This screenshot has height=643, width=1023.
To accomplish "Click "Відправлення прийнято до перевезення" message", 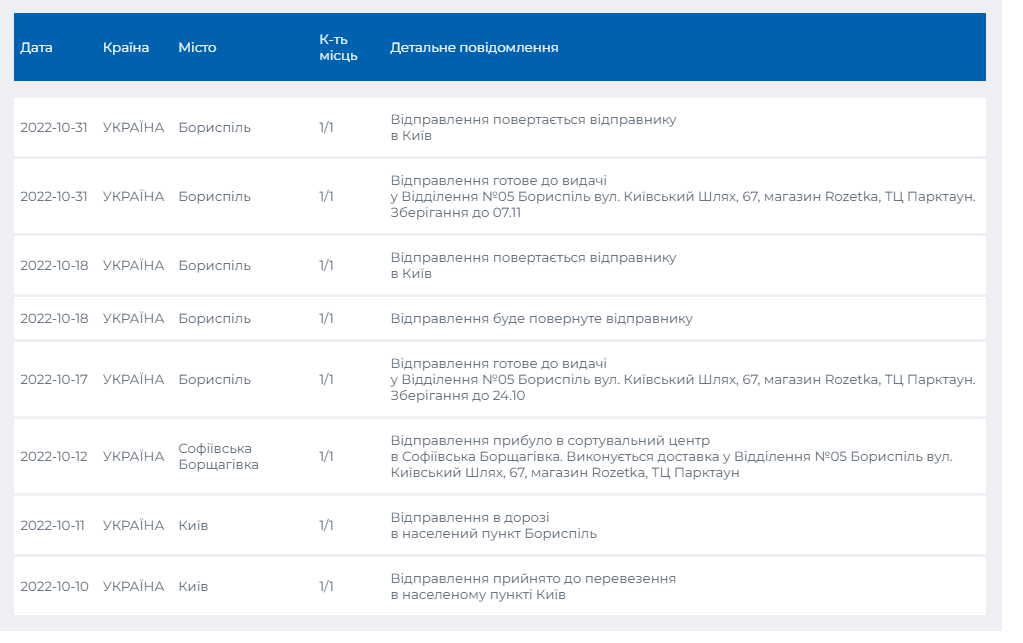I will [x=533, y=579].
